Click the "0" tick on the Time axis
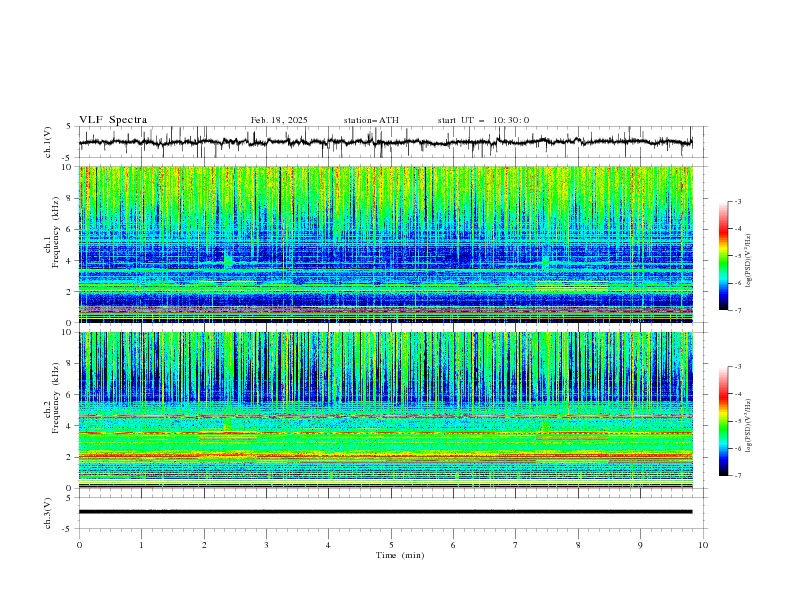The width and height of the screenshot is (792, 612). pos(79,545)
